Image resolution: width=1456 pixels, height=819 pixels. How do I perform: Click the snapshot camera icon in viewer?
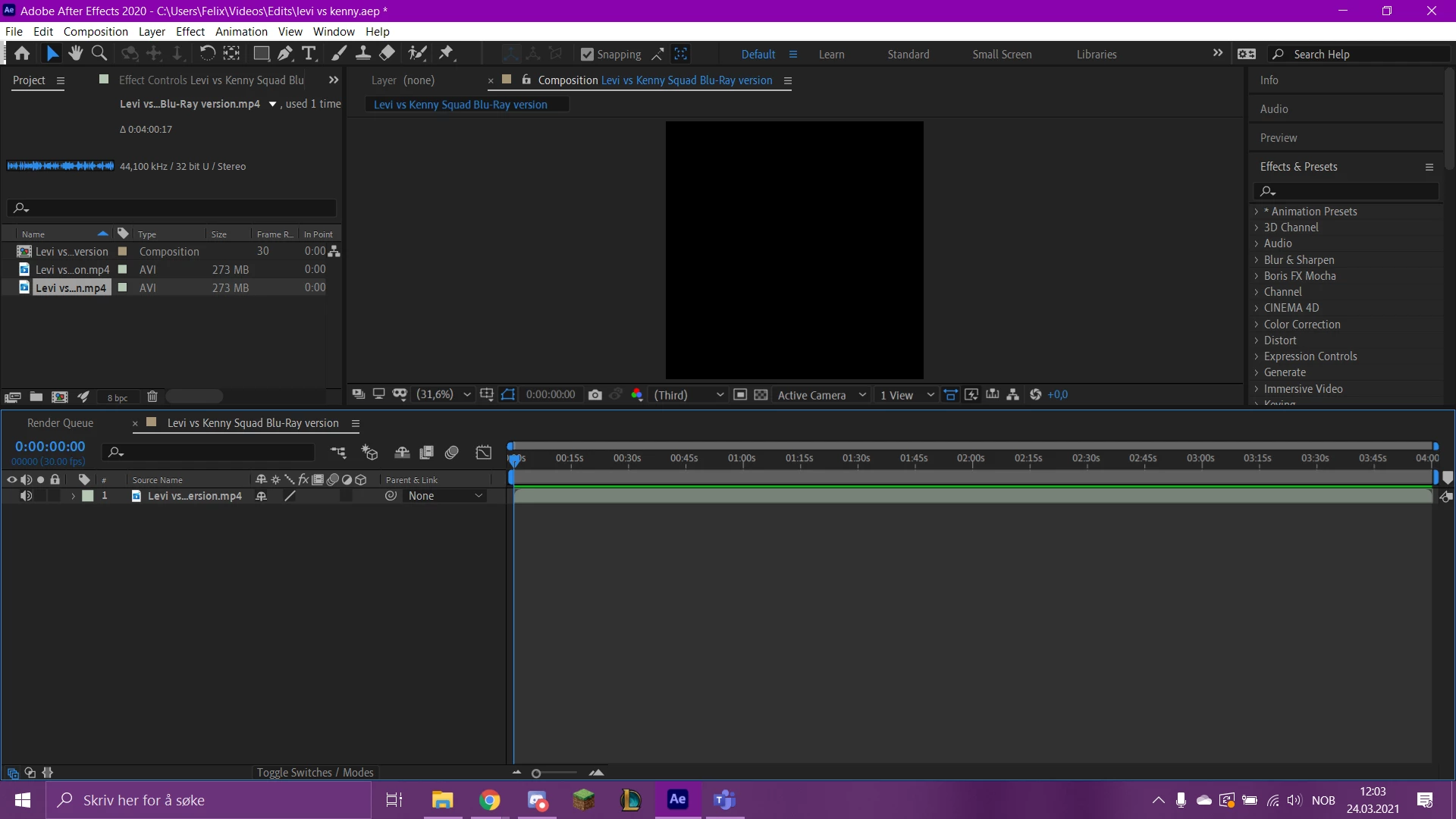point(595,395)
